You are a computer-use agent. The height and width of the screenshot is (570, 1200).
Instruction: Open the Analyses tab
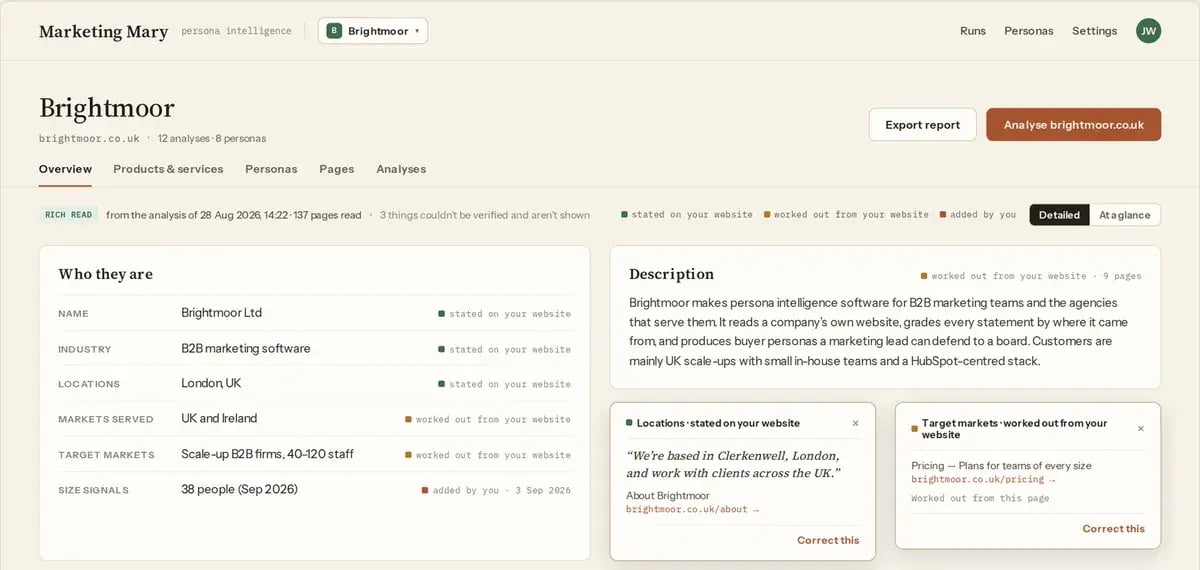point(401,169)
